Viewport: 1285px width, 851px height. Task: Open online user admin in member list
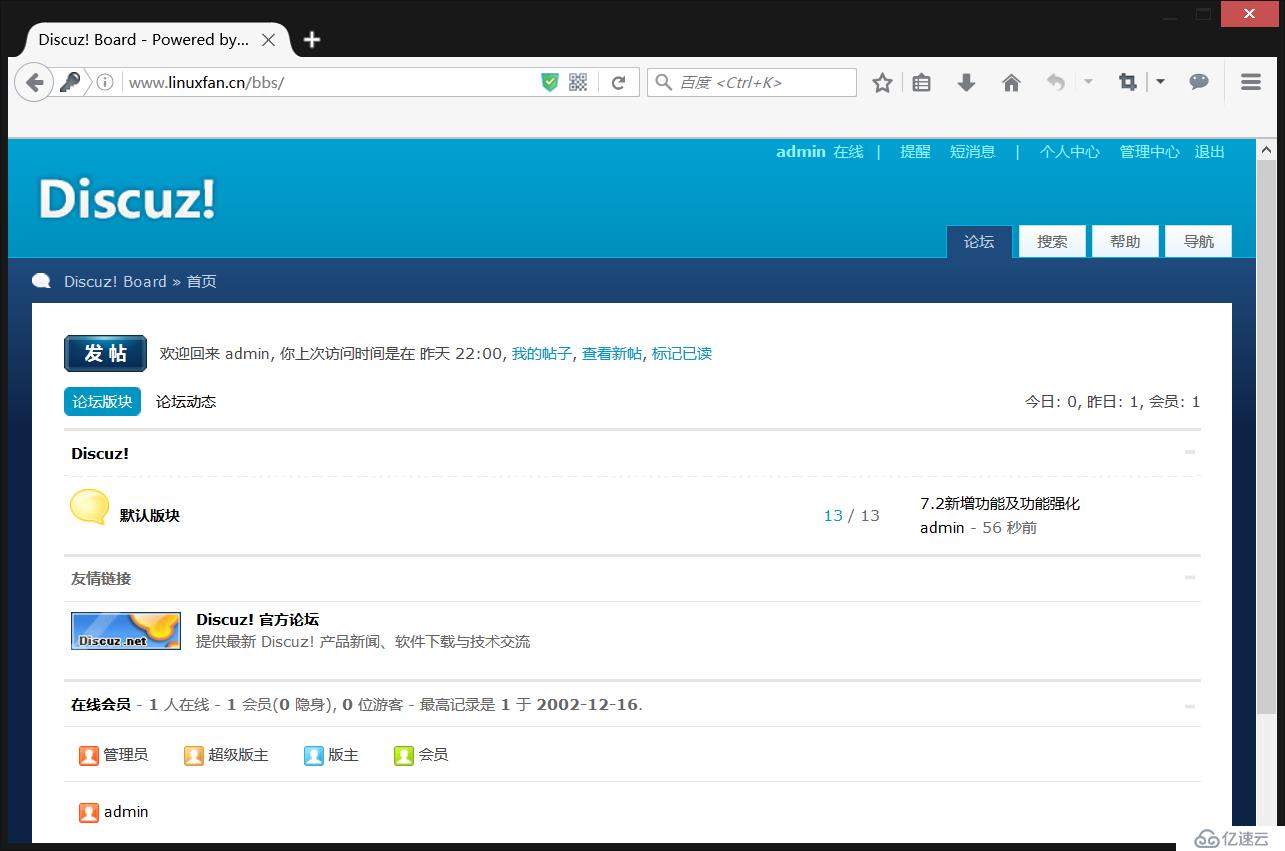(126, 811)
